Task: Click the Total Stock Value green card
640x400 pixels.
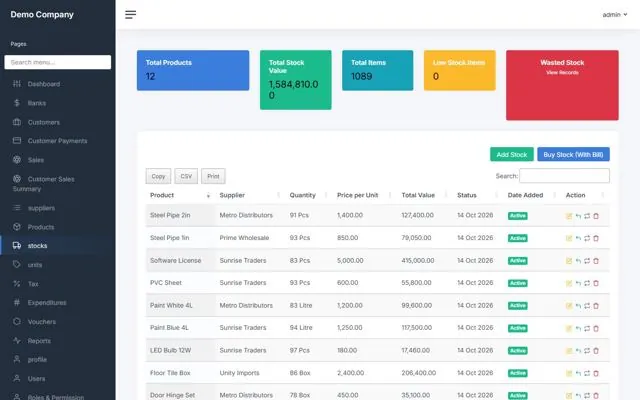Action: point(296,80)
